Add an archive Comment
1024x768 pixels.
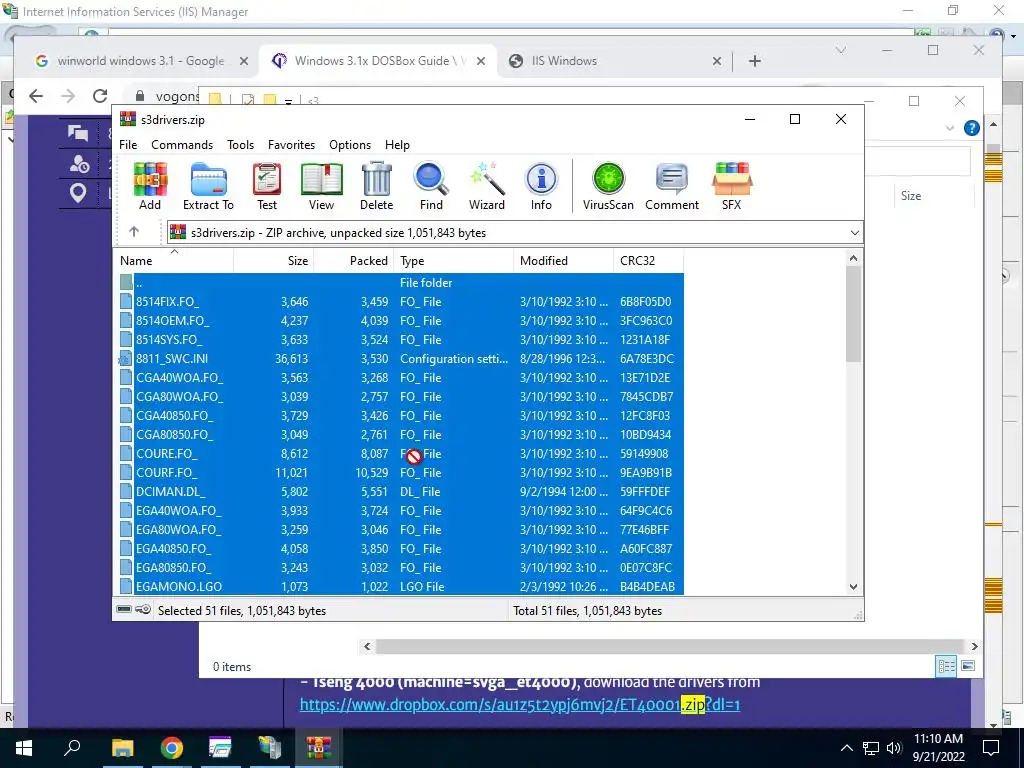pyautogui.click(x=672, y=186)
